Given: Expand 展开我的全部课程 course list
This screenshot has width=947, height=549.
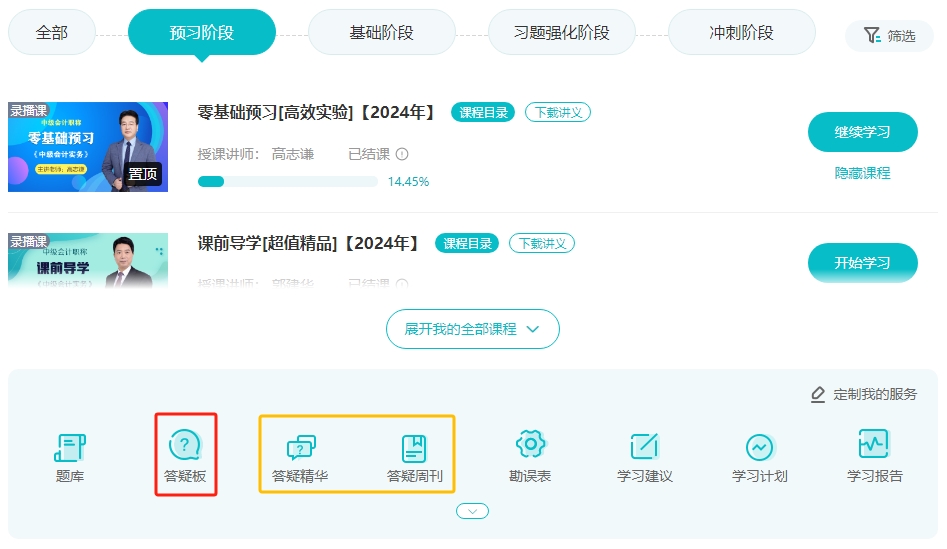Looking at the screenshot, I should [x=473, y=329].
